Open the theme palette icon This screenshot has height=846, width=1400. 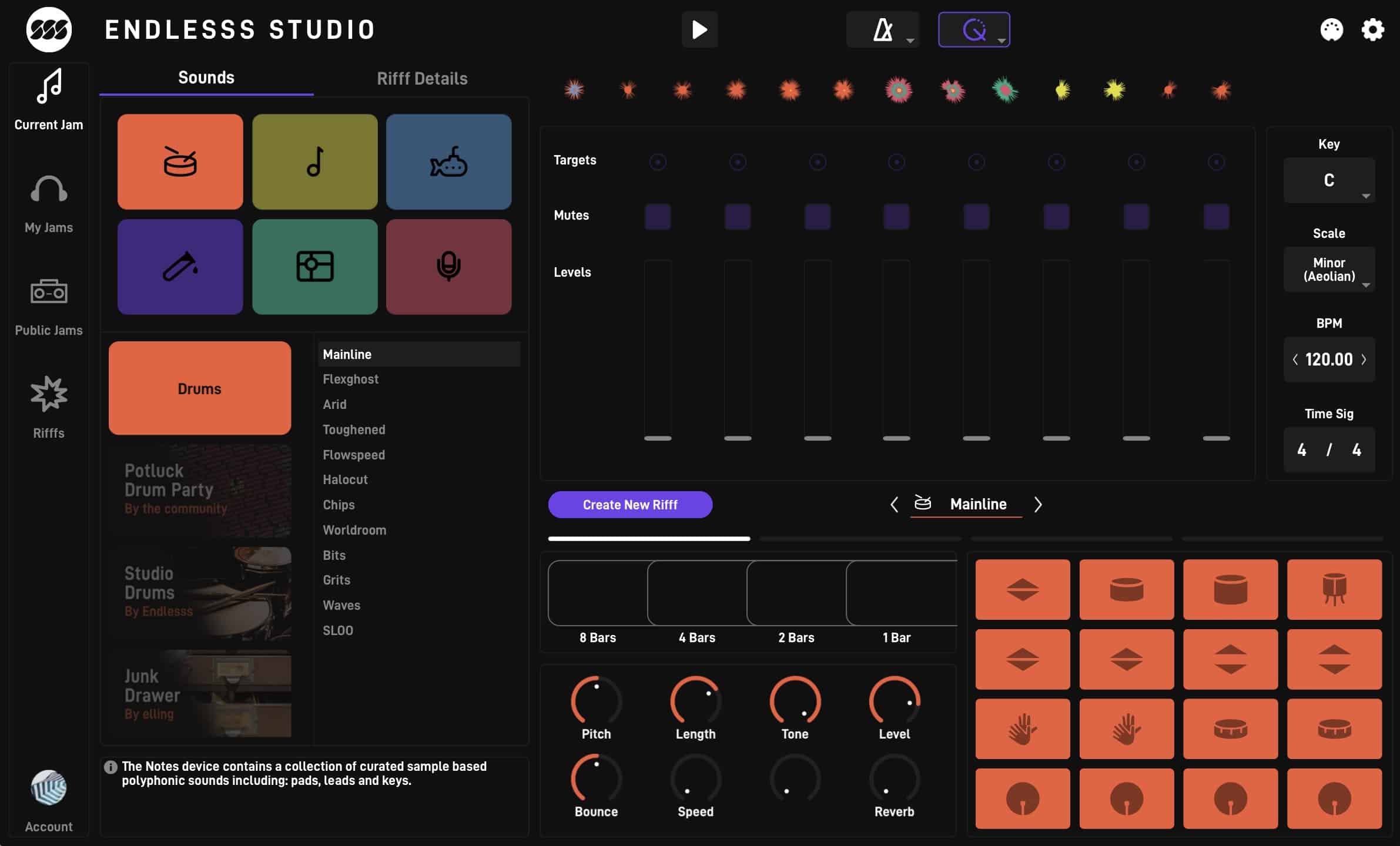click(x=1331, y=29)
